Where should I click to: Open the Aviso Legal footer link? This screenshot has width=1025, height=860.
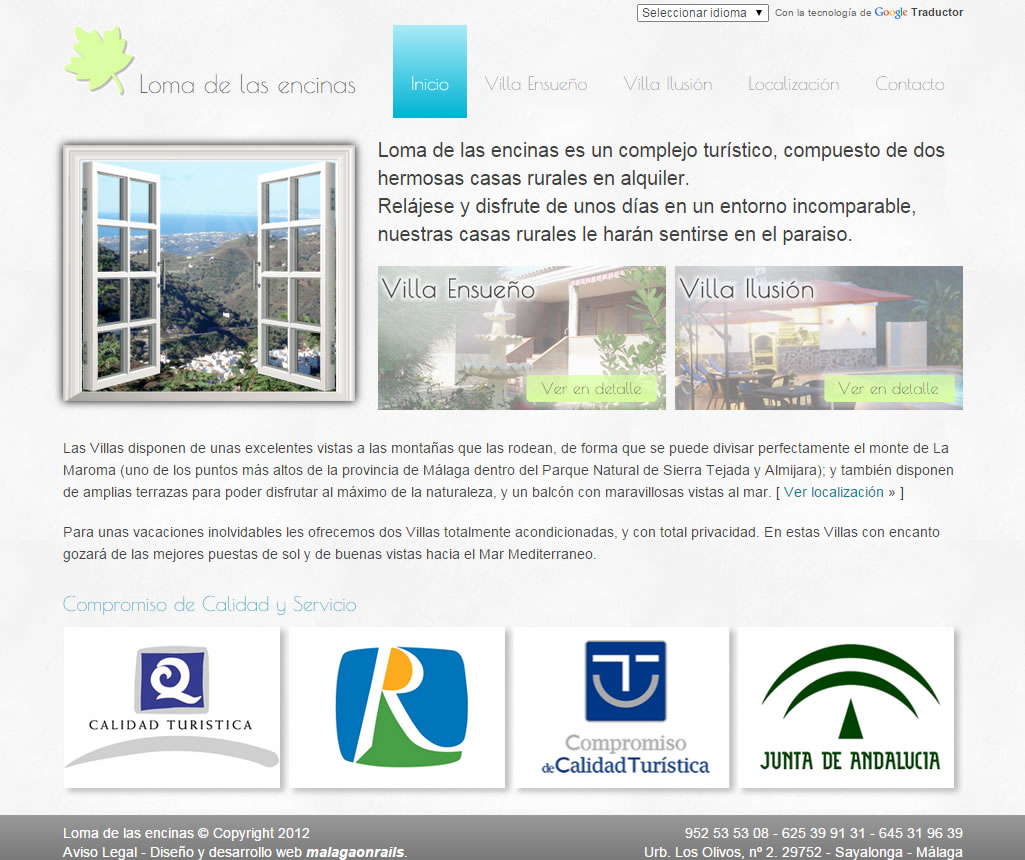[100, 852]
